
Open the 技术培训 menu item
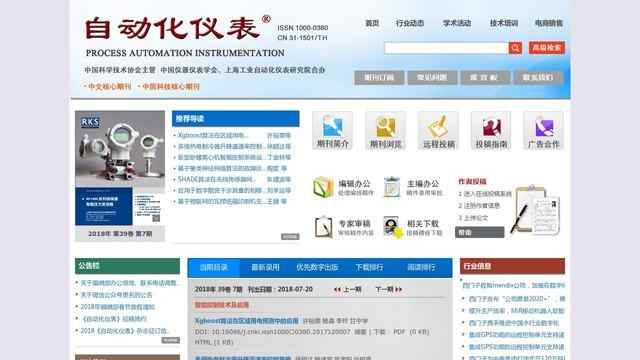point(504,23)
